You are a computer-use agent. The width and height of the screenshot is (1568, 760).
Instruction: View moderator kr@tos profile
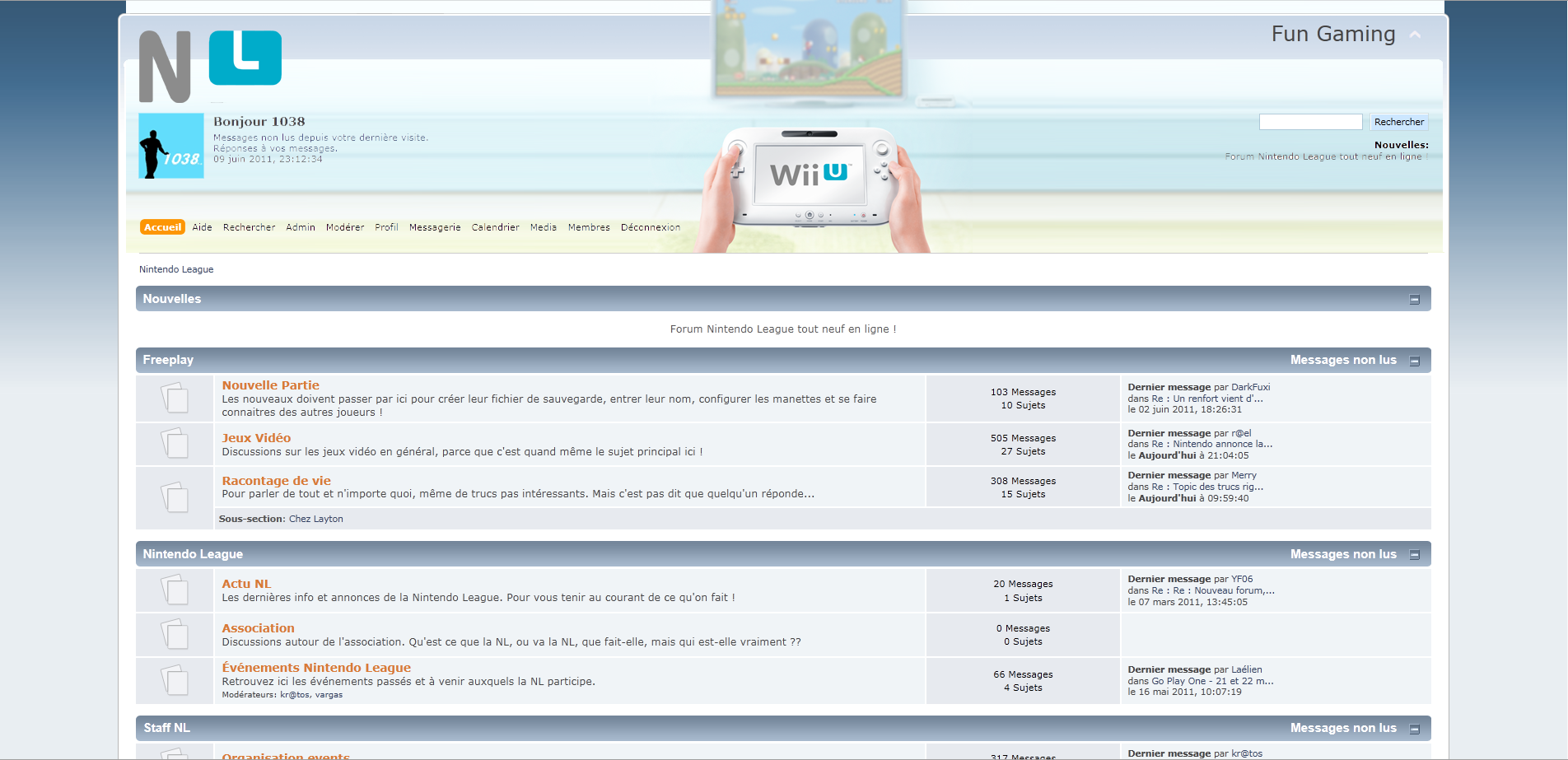click(x=295, y=695)
